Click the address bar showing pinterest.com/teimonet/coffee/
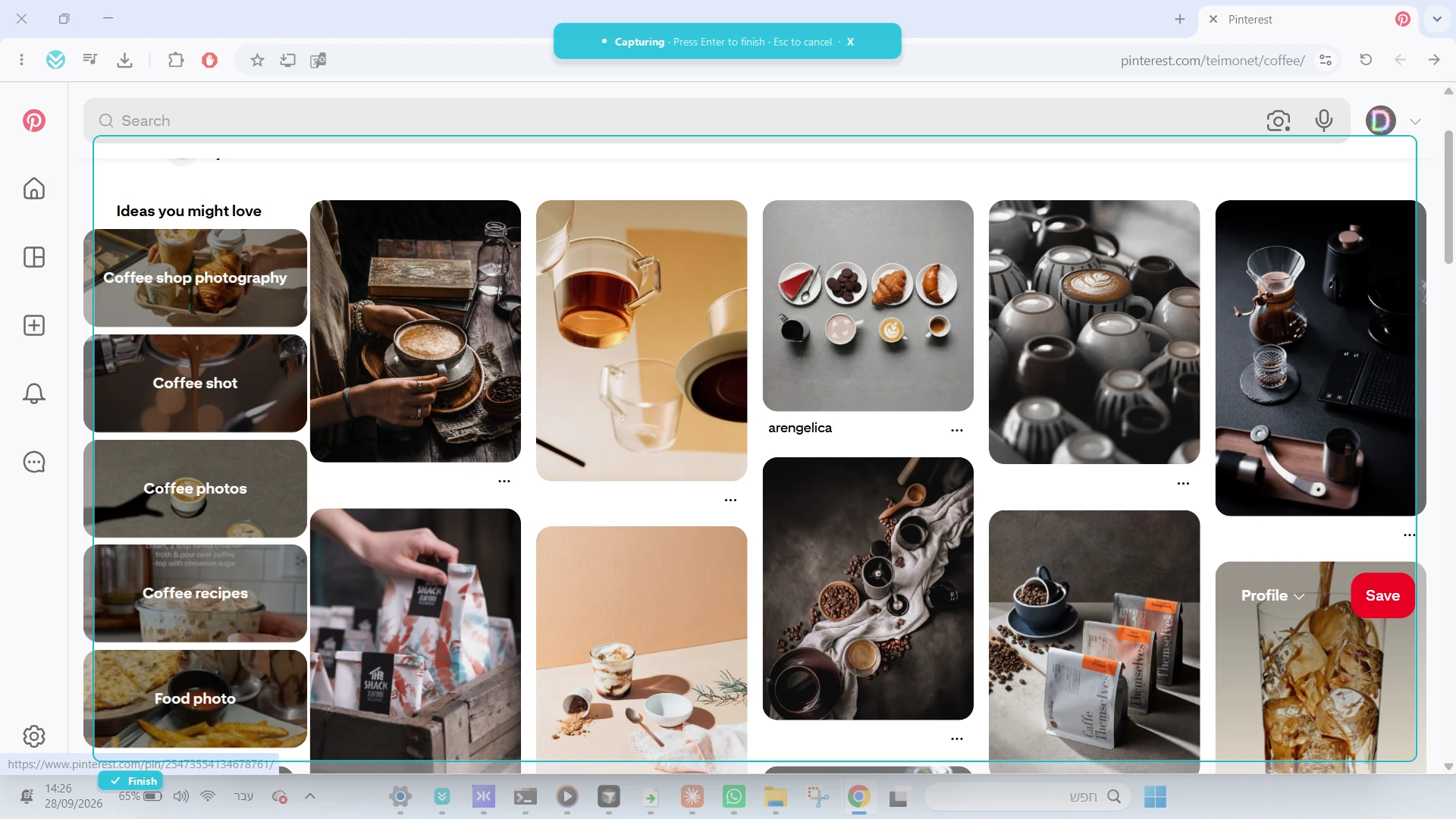 pos(1212,61)
